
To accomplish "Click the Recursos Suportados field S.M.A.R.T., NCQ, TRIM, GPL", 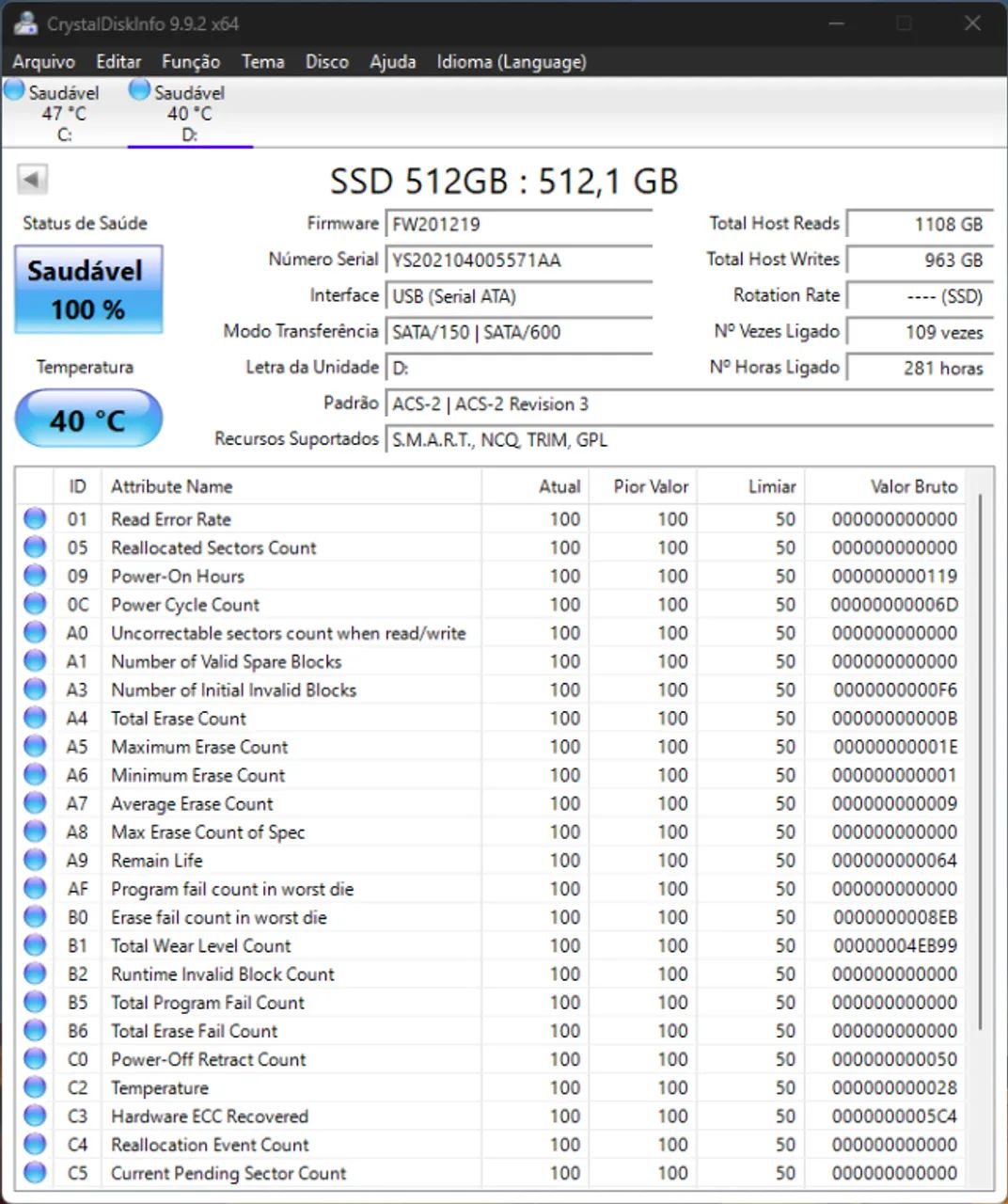I will coord(689,439).
